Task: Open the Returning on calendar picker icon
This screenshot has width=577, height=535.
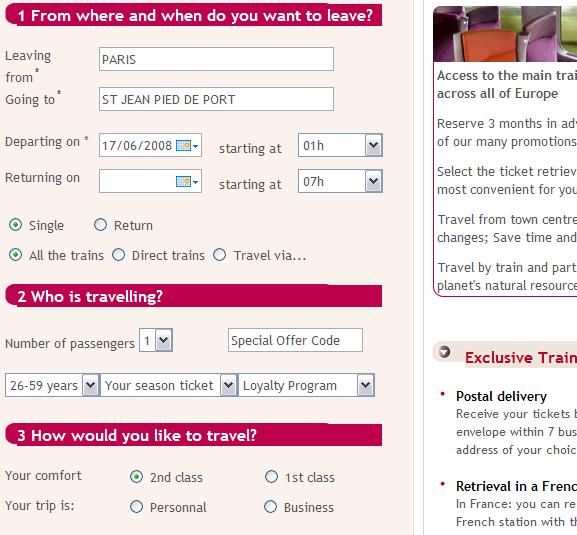Action: (187, 181)
